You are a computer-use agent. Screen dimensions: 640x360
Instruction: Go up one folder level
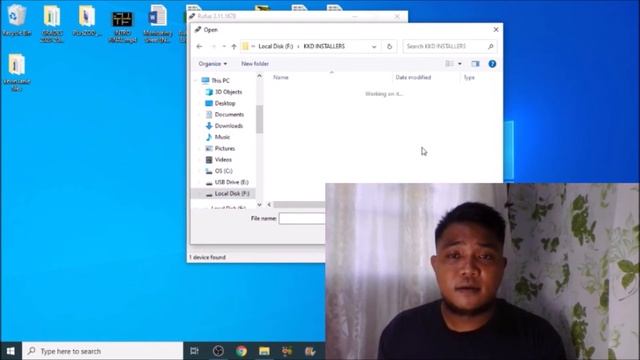[x=234, y=47]
